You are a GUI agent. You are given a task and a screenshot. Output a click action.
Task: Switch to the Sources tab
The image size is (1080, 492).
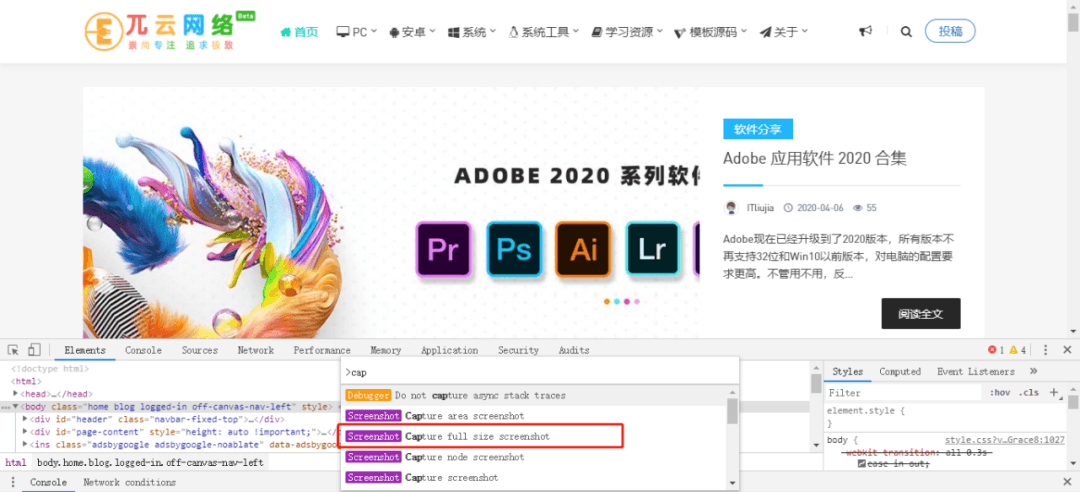(x=200, y=350)
